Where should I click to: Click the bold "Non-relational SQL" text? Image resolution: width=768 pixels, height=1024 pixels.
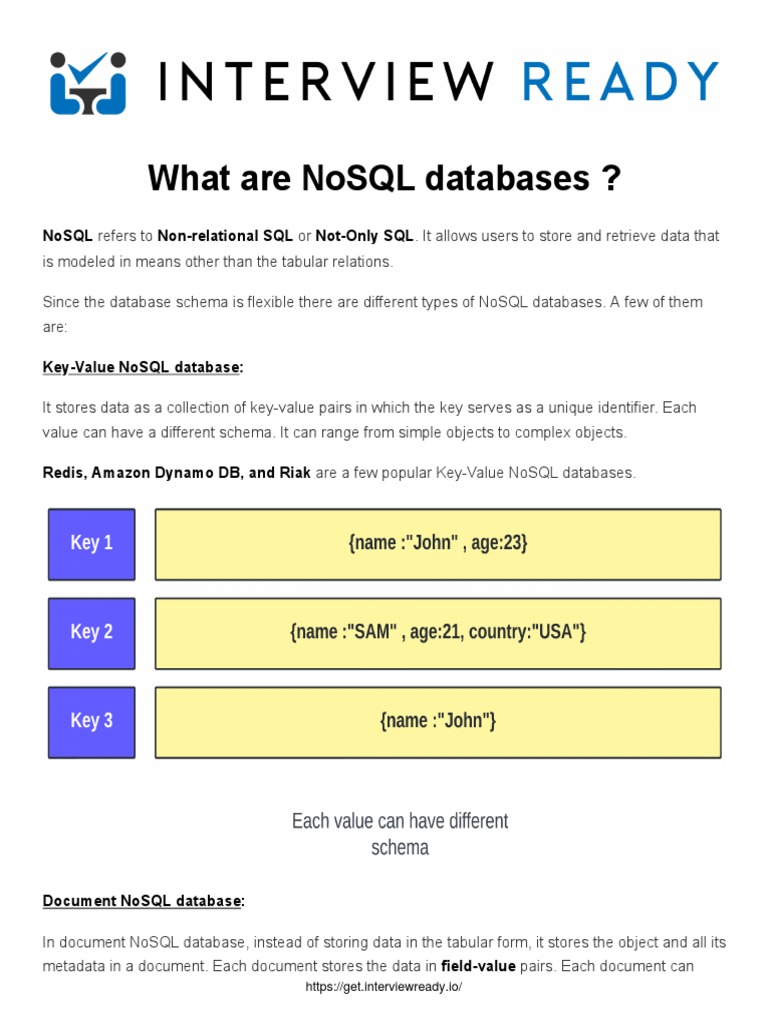tap(225, 237)
